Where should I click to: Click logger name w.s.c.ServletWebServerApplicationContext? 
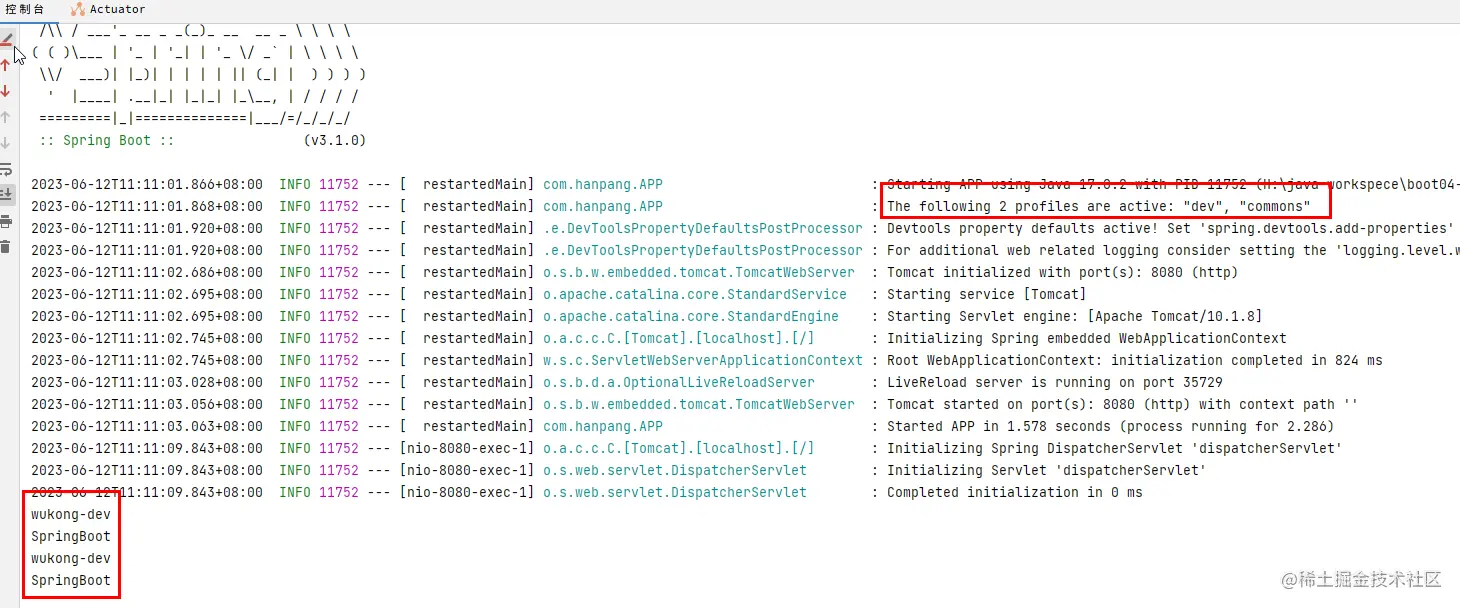[703, 360]
